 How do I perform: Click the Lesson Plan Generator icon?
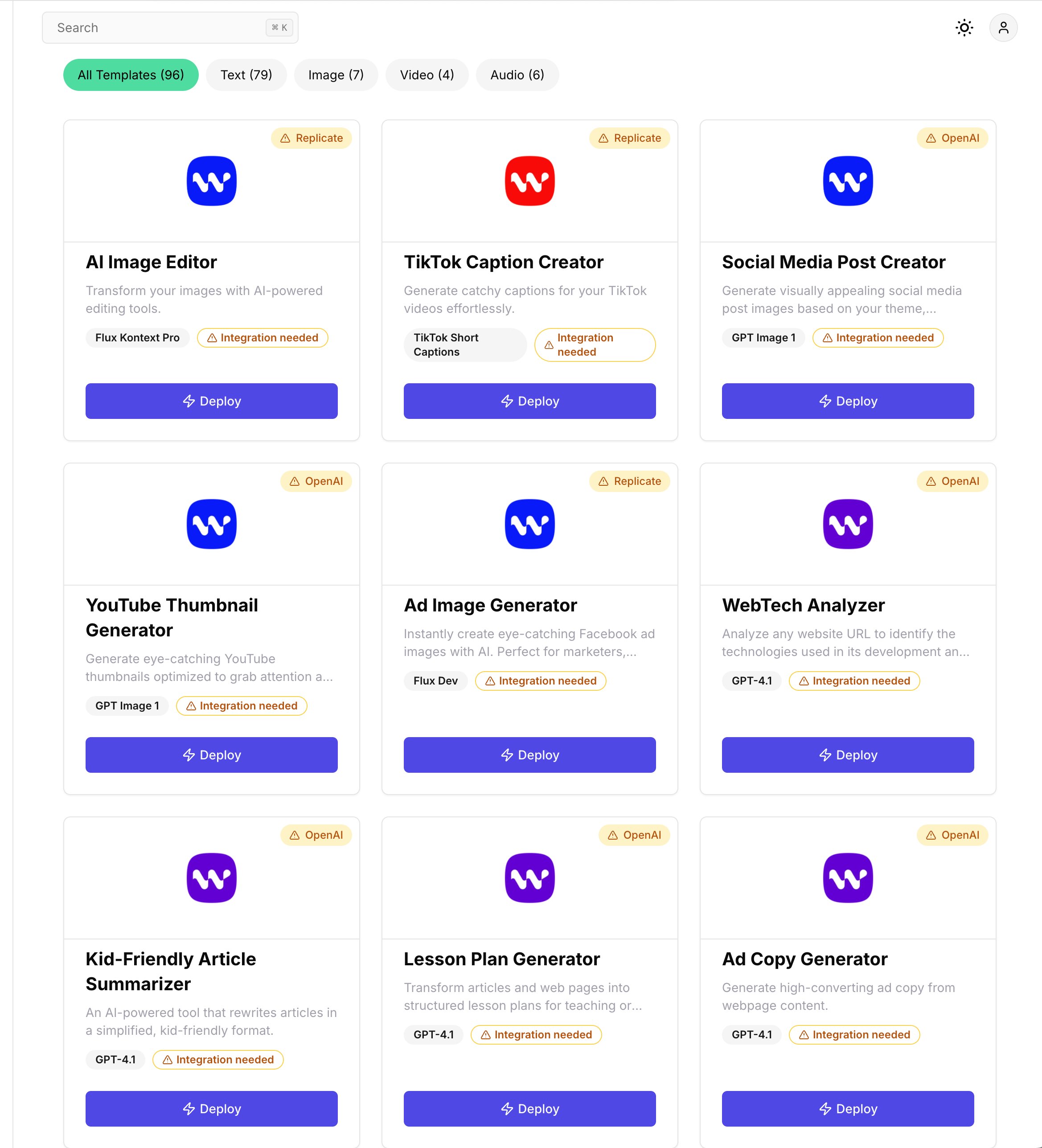[529, 877]
